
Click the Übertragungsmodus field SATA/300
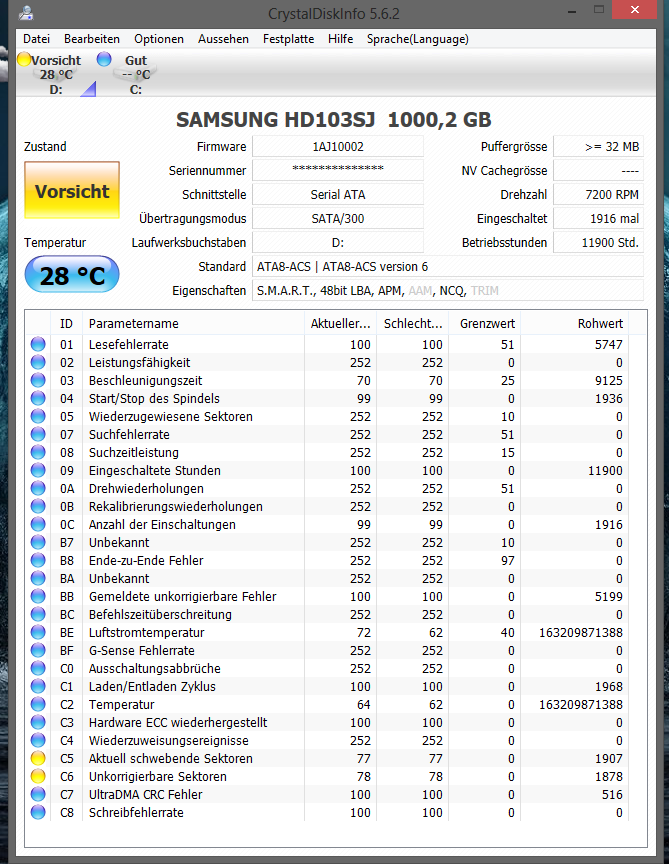click(x=338, y=218)
